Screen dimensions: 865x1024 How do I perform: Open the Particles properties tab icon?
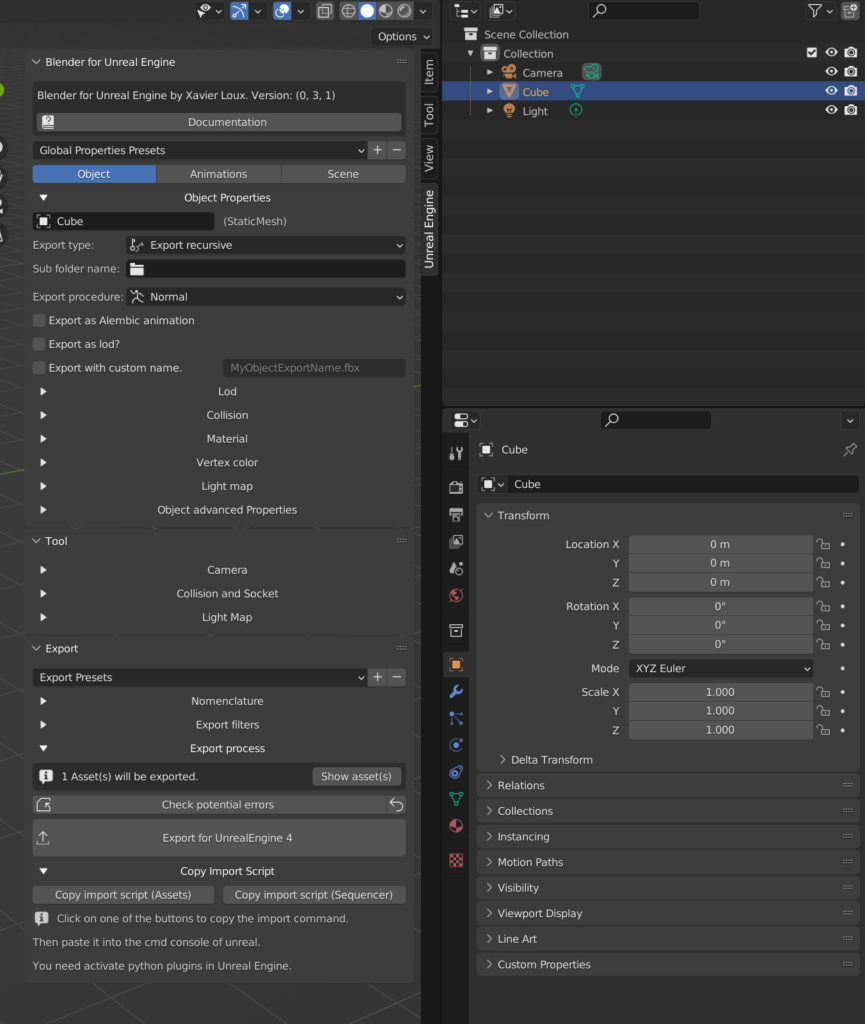456,718
